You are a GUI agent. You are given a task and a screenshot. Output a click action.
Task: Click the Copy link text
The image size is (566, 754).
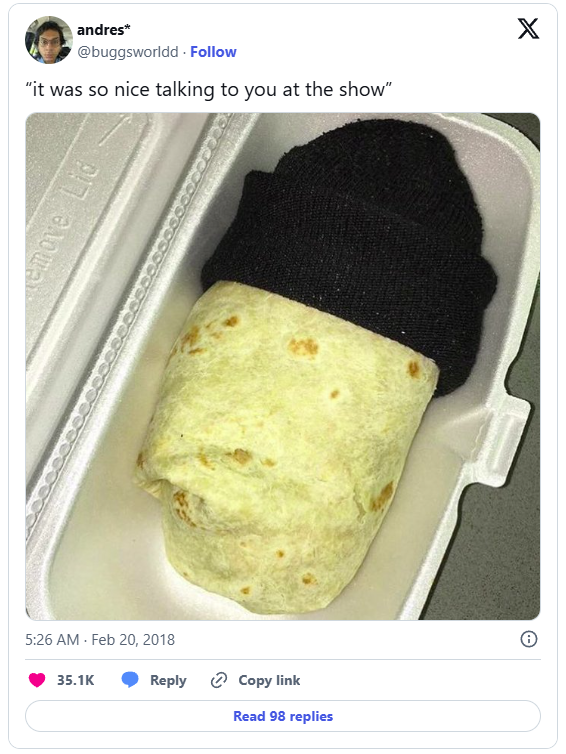[269, 680]
